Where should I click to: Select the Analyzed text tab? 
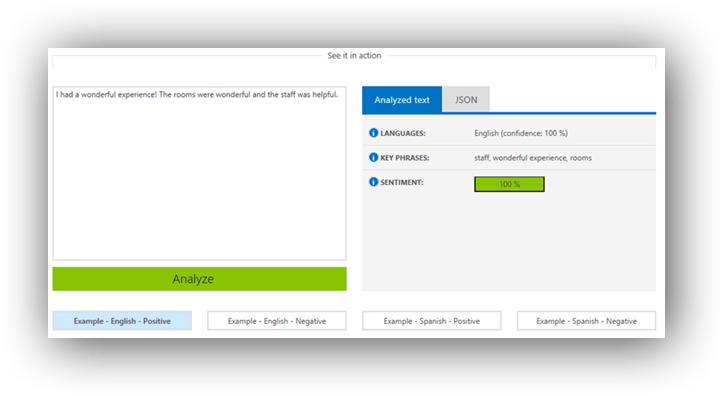click(x=402, y=99)
